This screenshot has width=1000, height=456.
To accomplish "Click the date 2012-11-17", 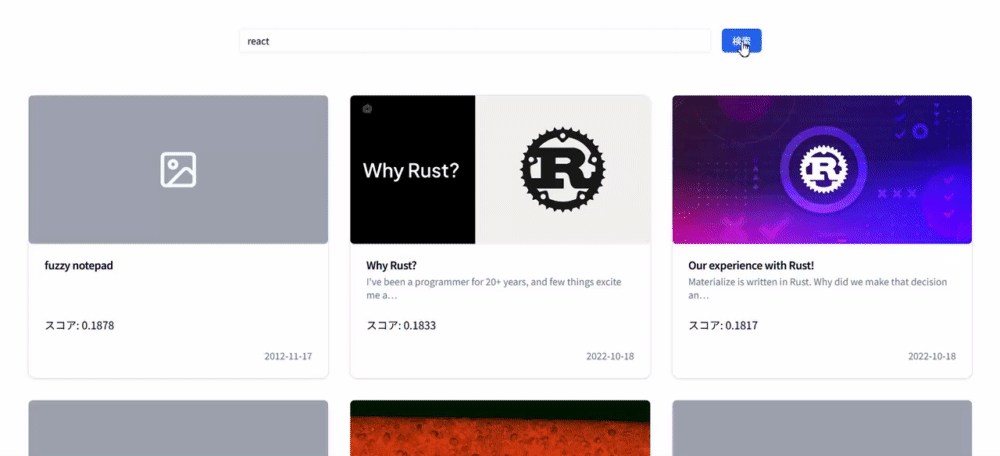I will [288, 357].
